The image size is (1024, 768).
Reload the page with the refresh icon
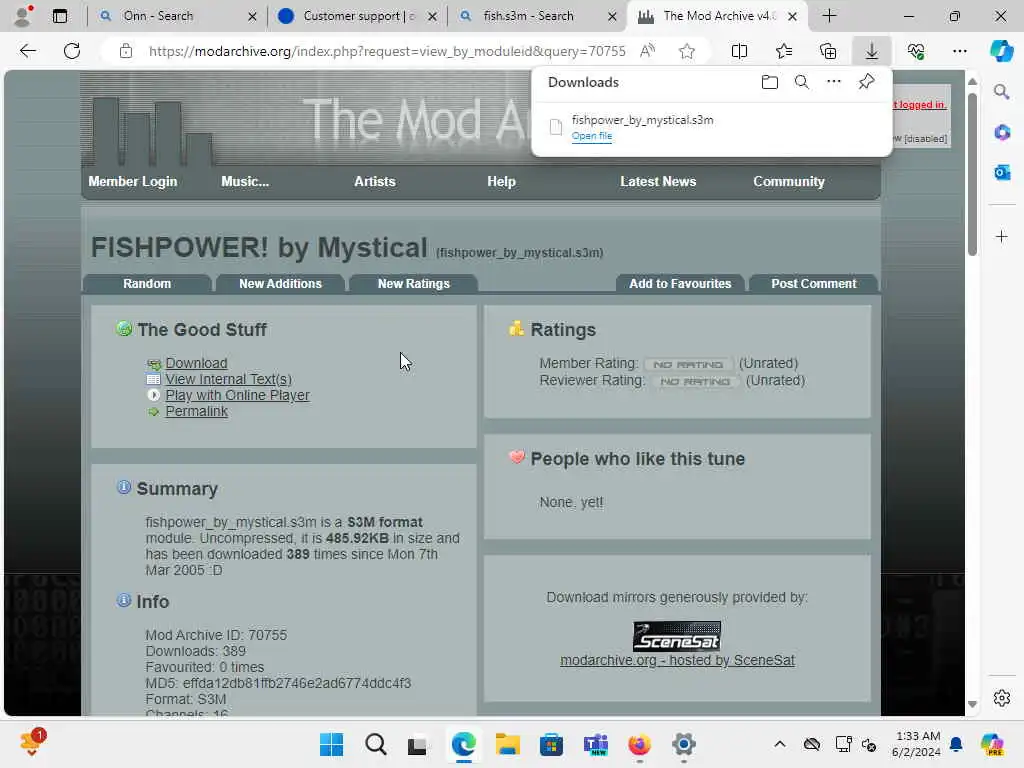72,51
